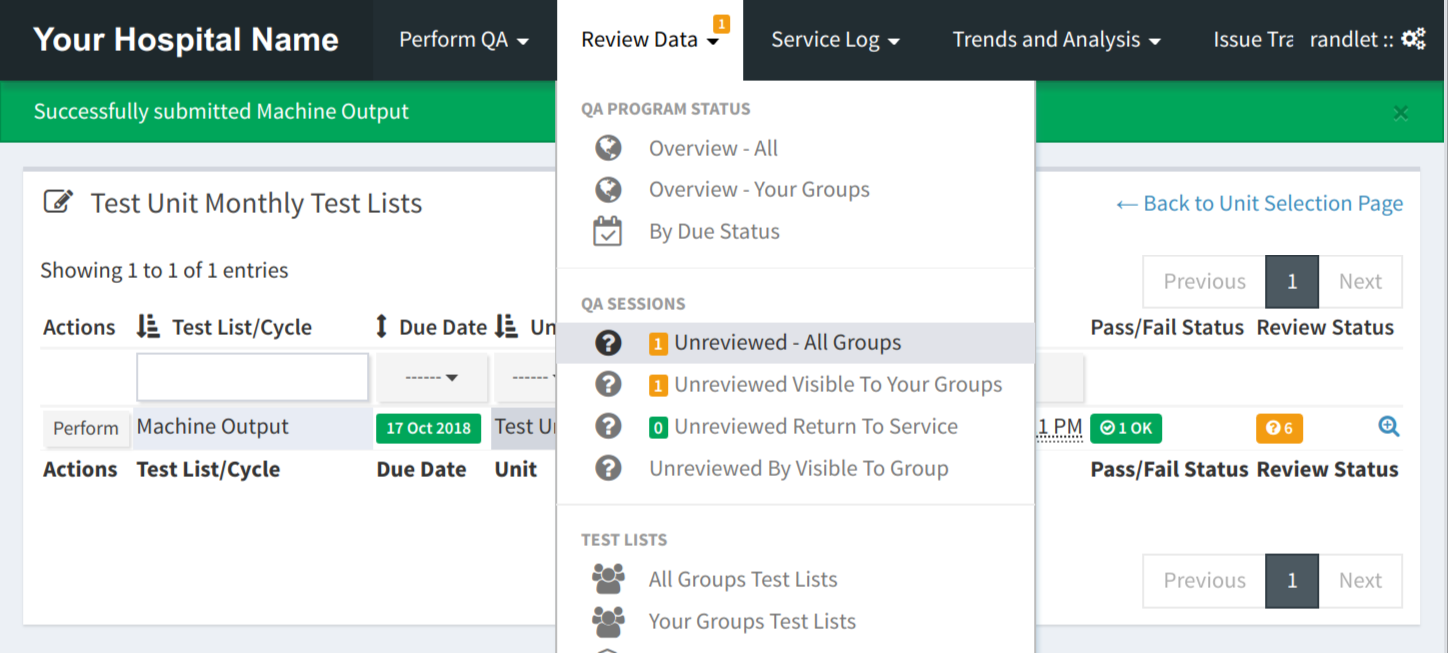Click the sort arrows icon beside Due Date header

click(x=381, y=327)
